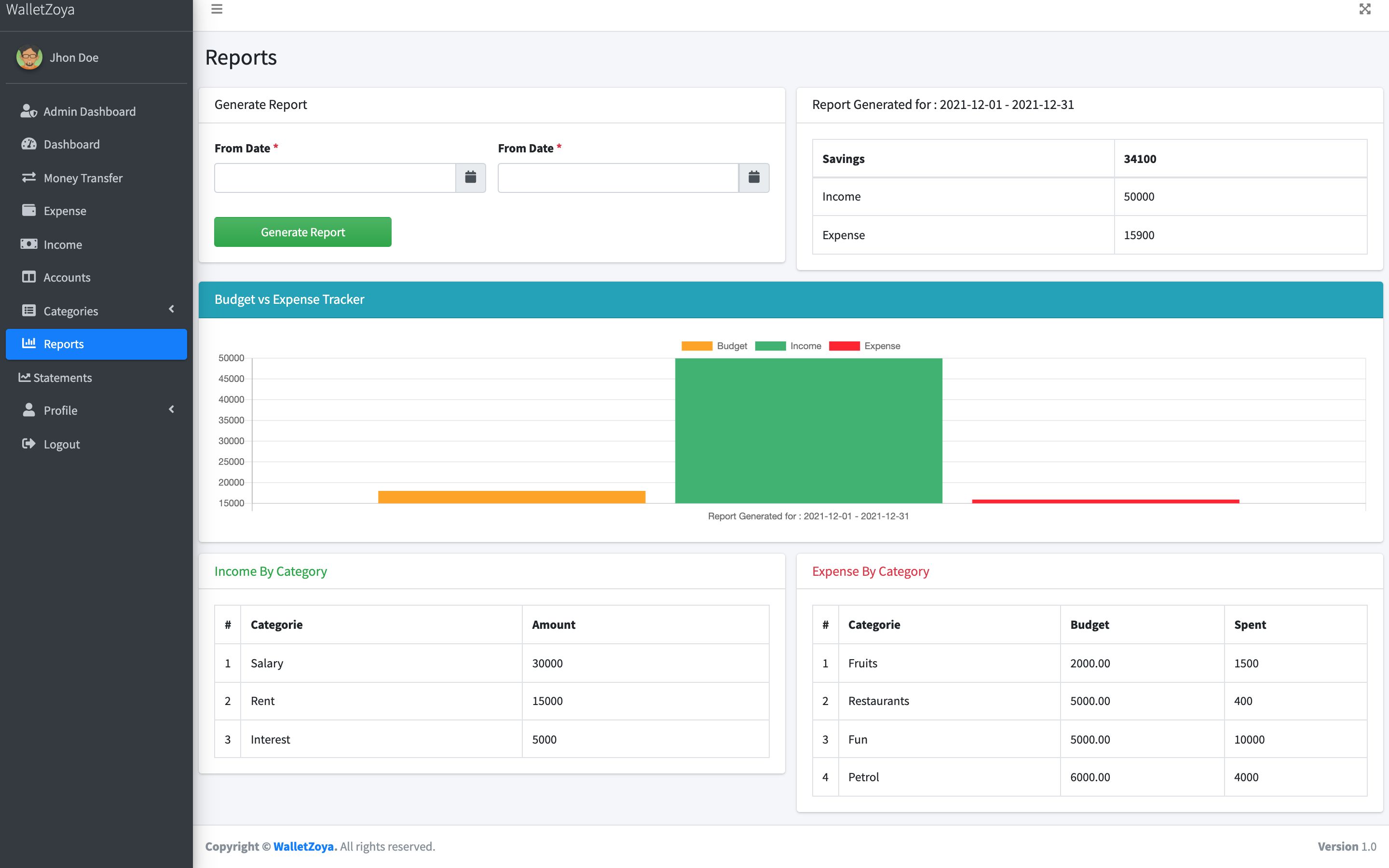This screenshot has width=1389, height=868.
Task: Click Income By Category heading
Action: pos(271,571)
